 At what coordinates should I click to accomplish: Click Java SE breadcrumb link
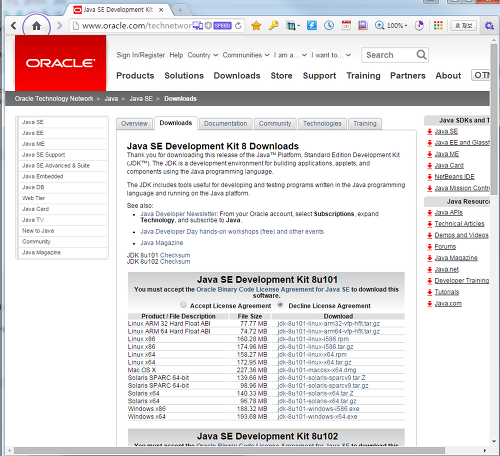(x=141, y=99)
